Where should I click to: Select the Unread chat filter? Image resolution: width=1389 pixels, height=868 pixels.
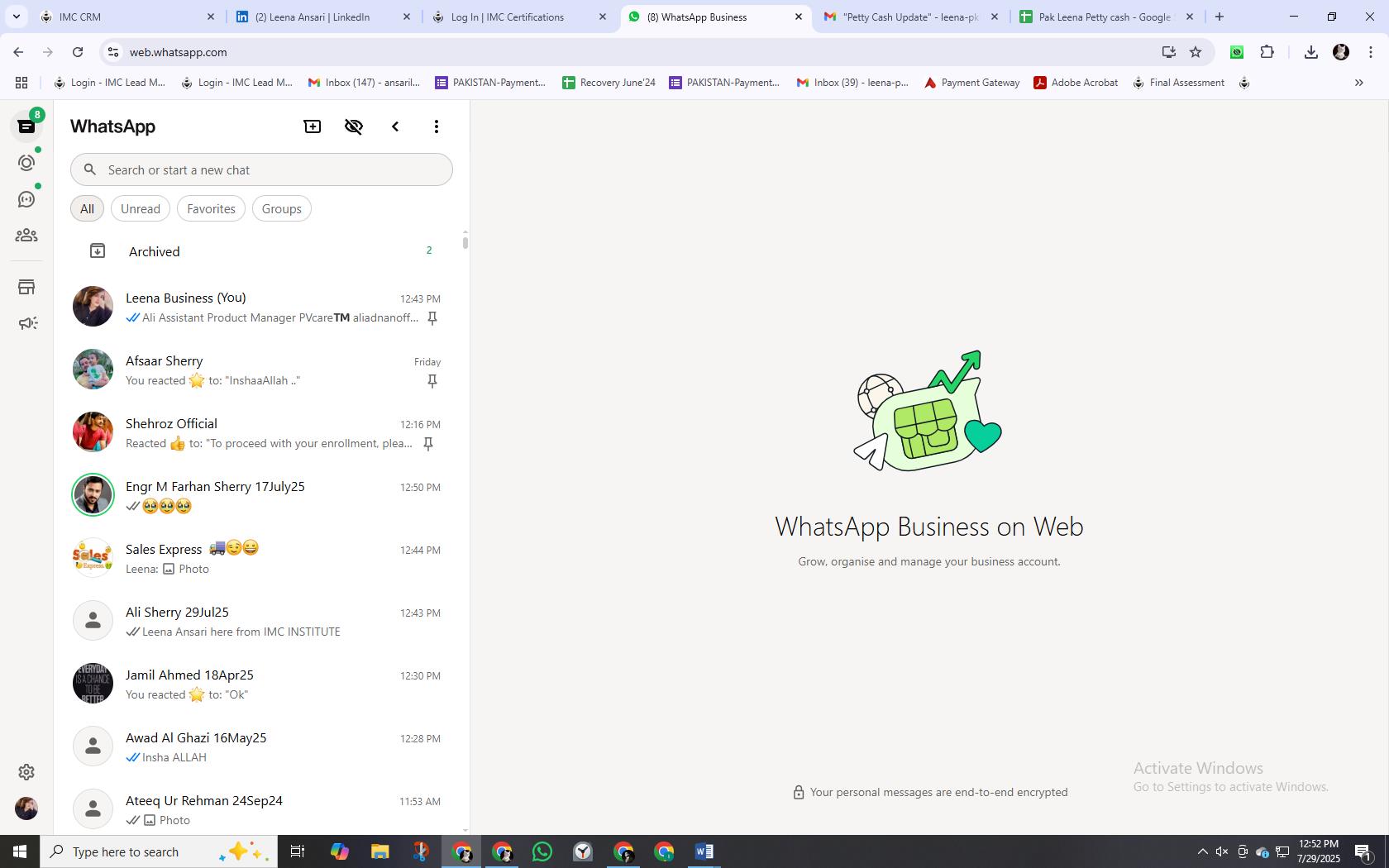pos(141,208)
